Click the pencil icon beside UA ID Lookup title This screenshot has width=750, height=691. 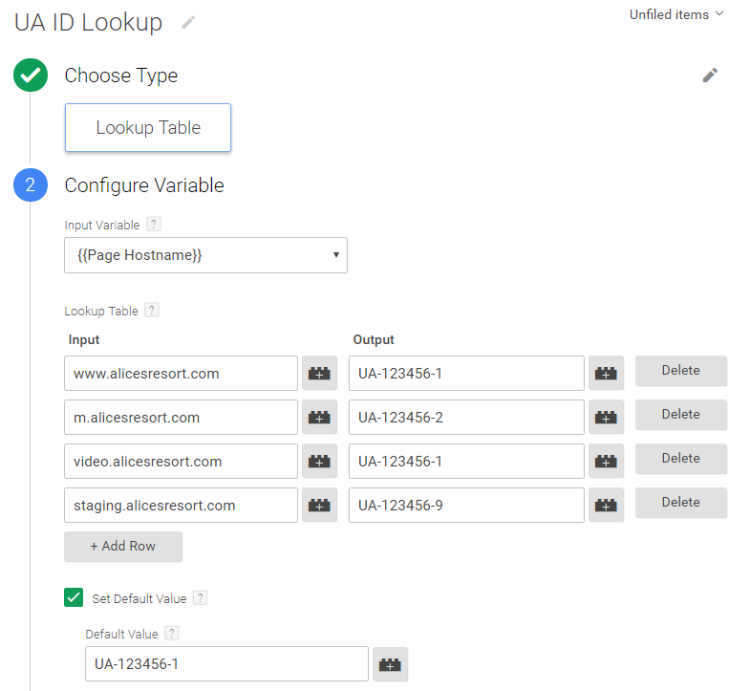[188, 22]
